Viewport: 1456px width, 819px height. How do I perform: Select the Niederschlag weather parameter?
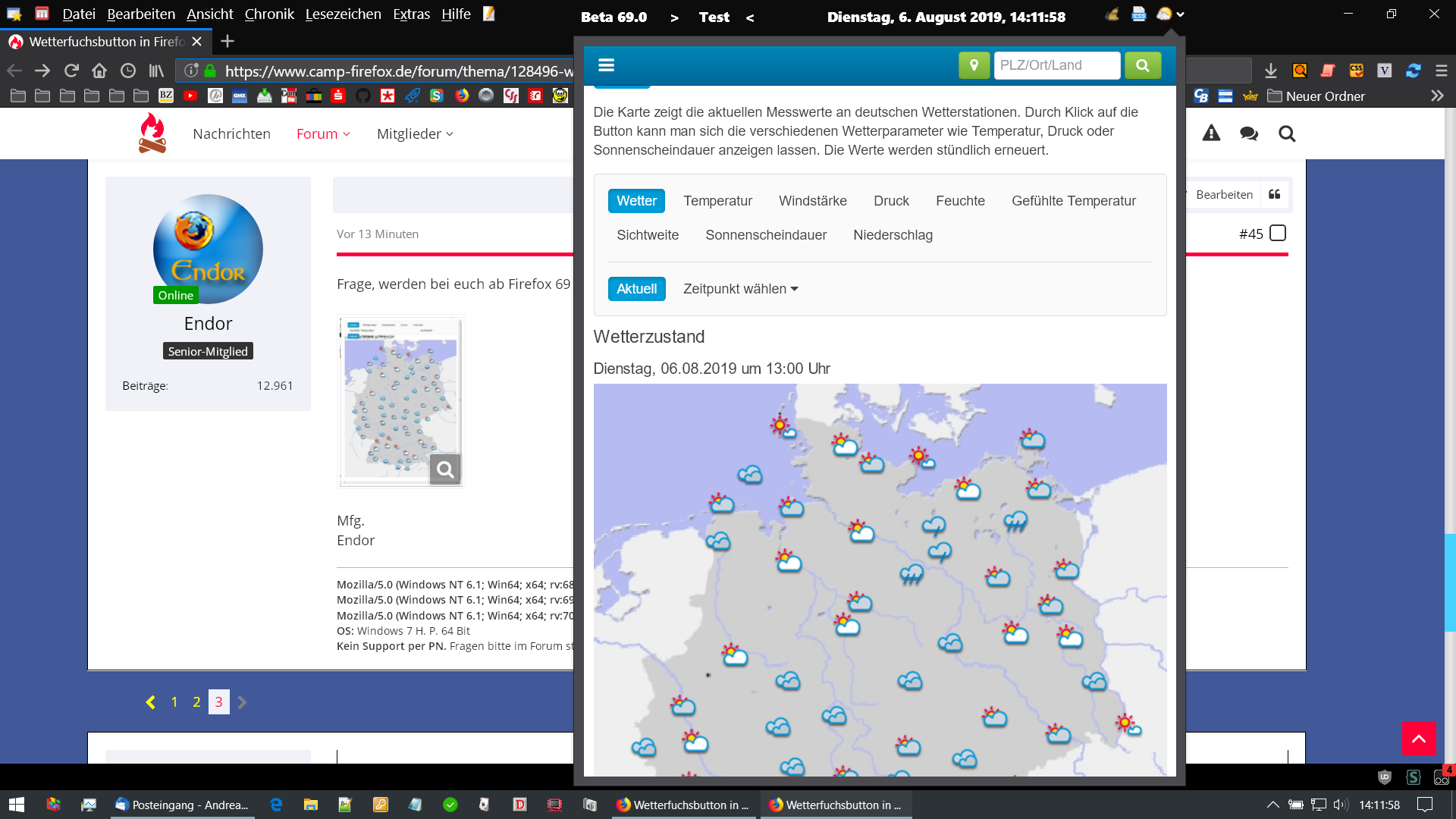coord(893,235)
